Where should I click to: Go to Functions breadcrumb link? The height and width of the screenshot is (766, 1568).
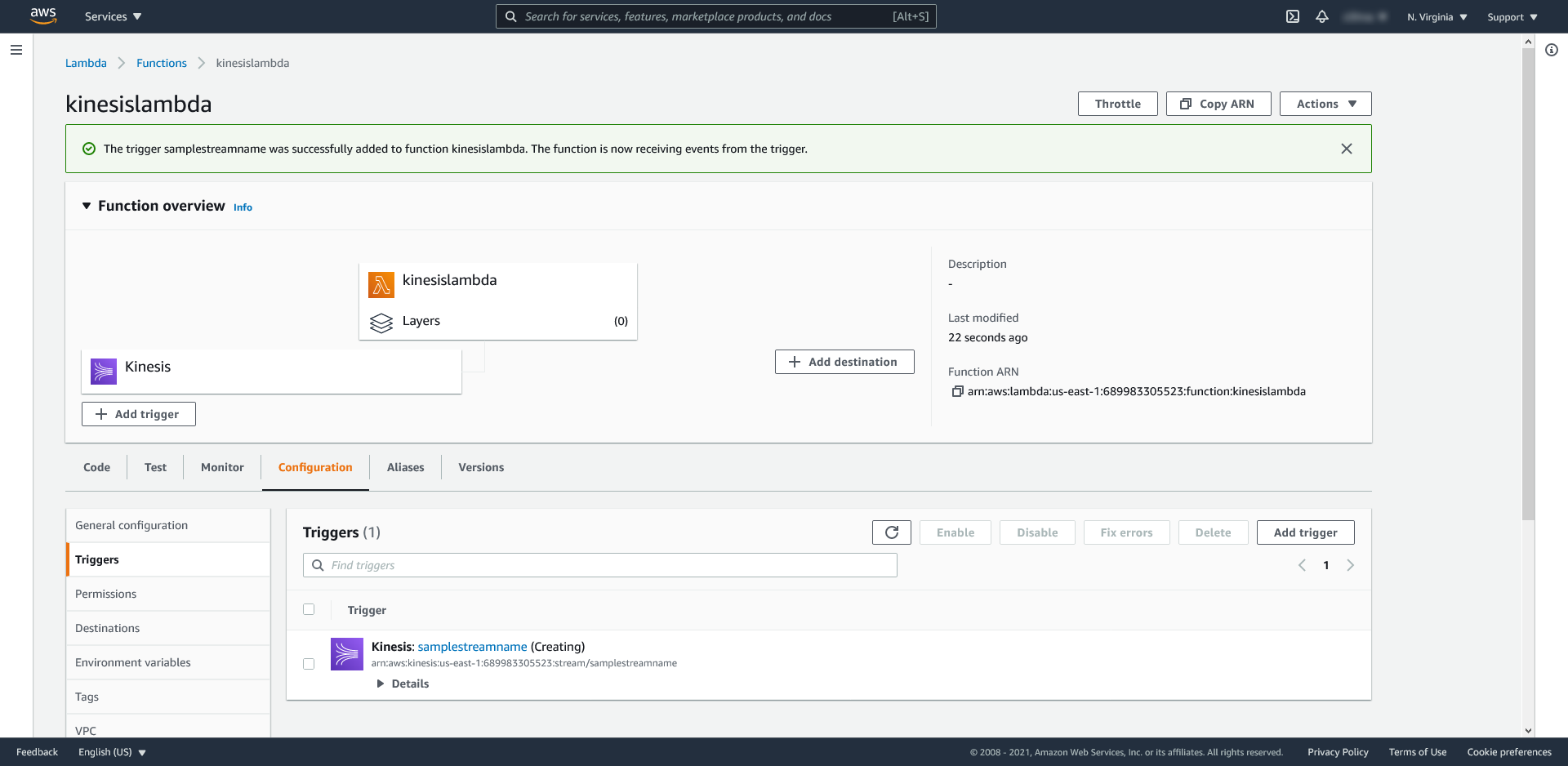[x=162, y=63]
